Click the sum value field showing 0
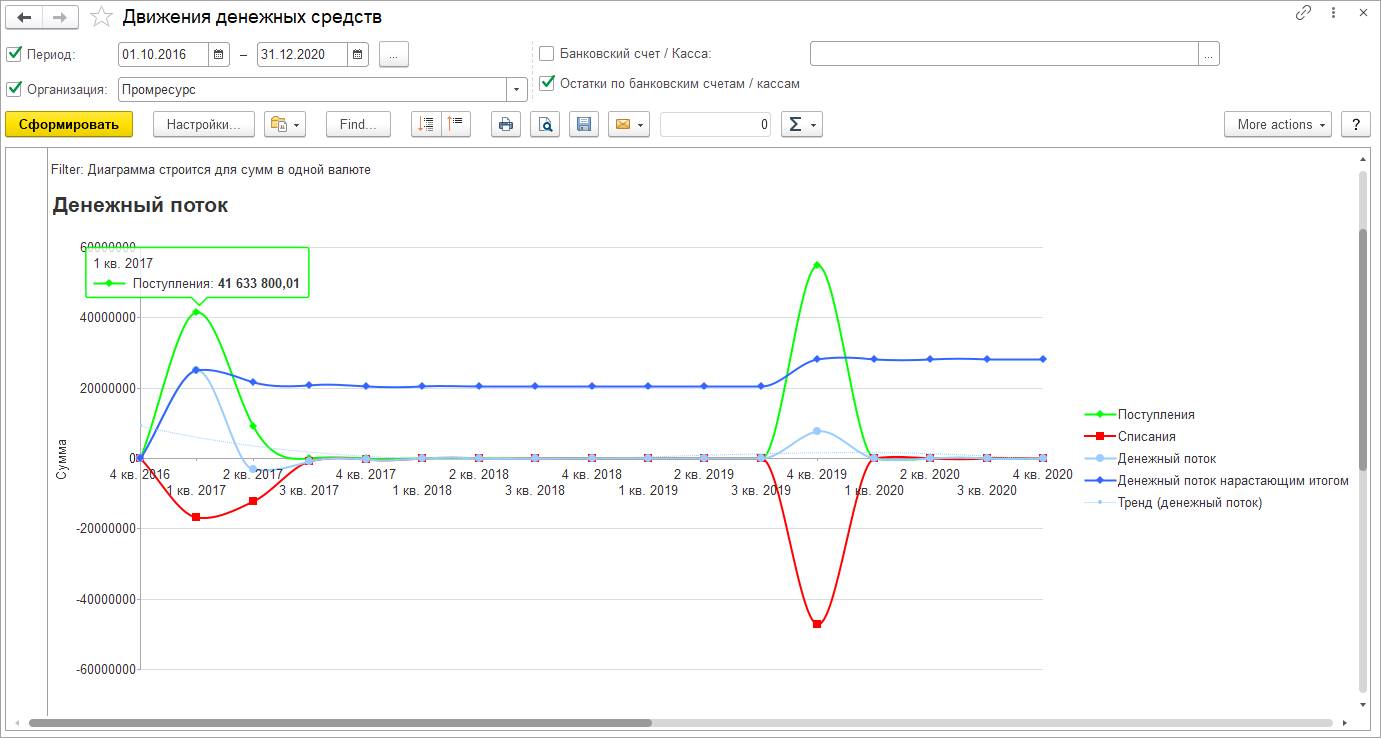Viewport: 1381px width, 738px height. (x=715, y=124)
